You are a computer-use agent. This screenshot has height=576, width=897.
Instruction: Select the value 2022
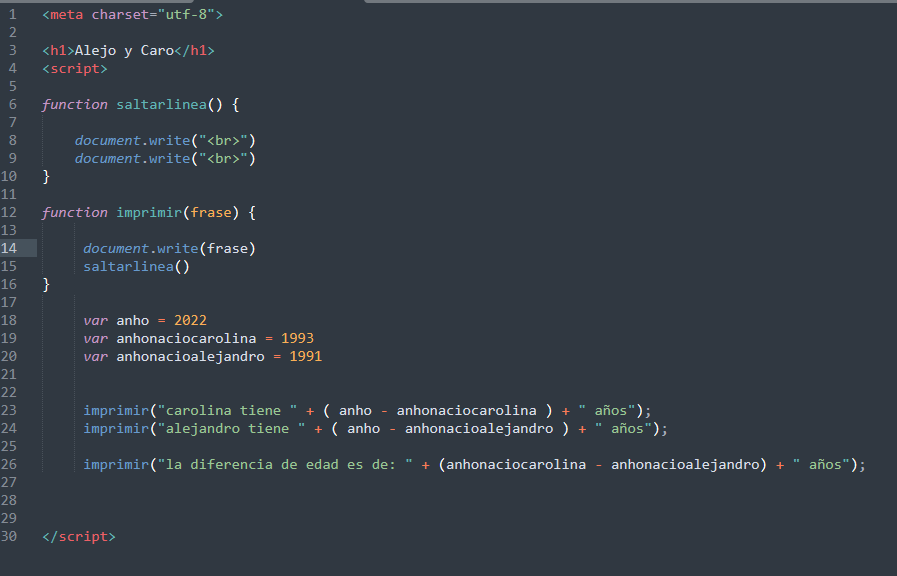[190, 320]
